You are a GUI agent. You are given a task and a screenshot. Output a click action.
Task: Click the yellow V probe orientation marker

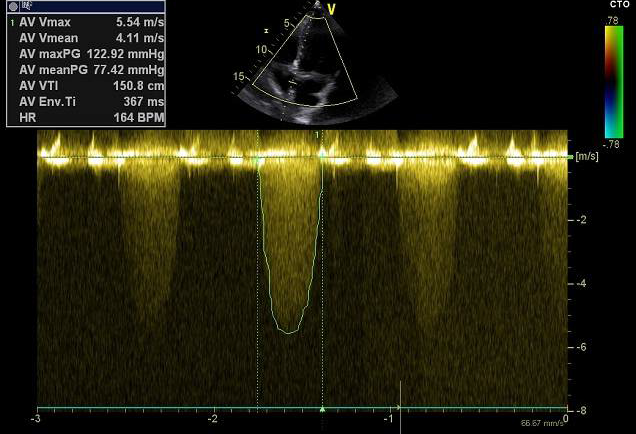333,10
